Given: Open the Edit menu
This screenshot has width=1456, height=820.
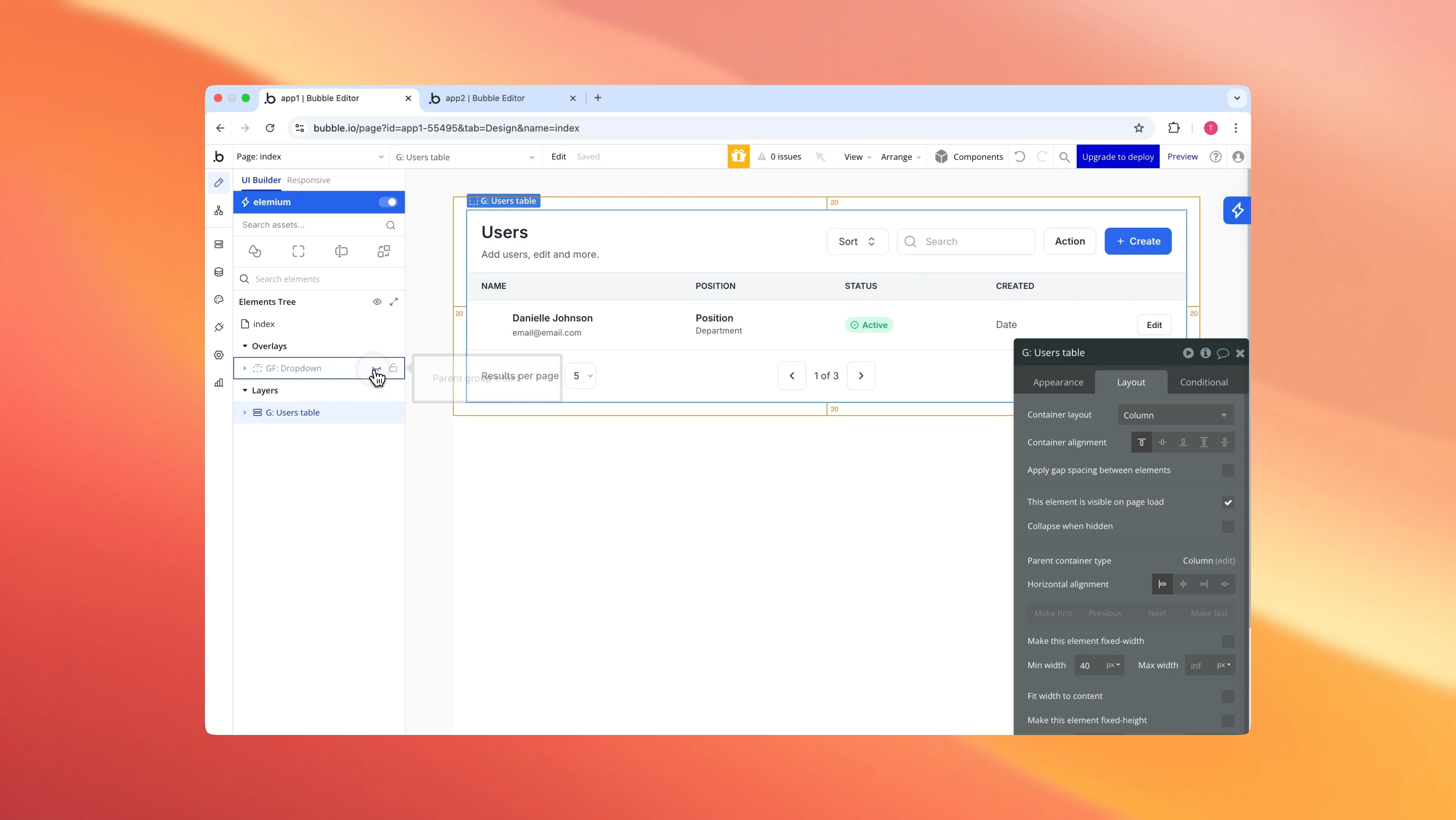Looking at the screenshot, I should click(558, 156).
